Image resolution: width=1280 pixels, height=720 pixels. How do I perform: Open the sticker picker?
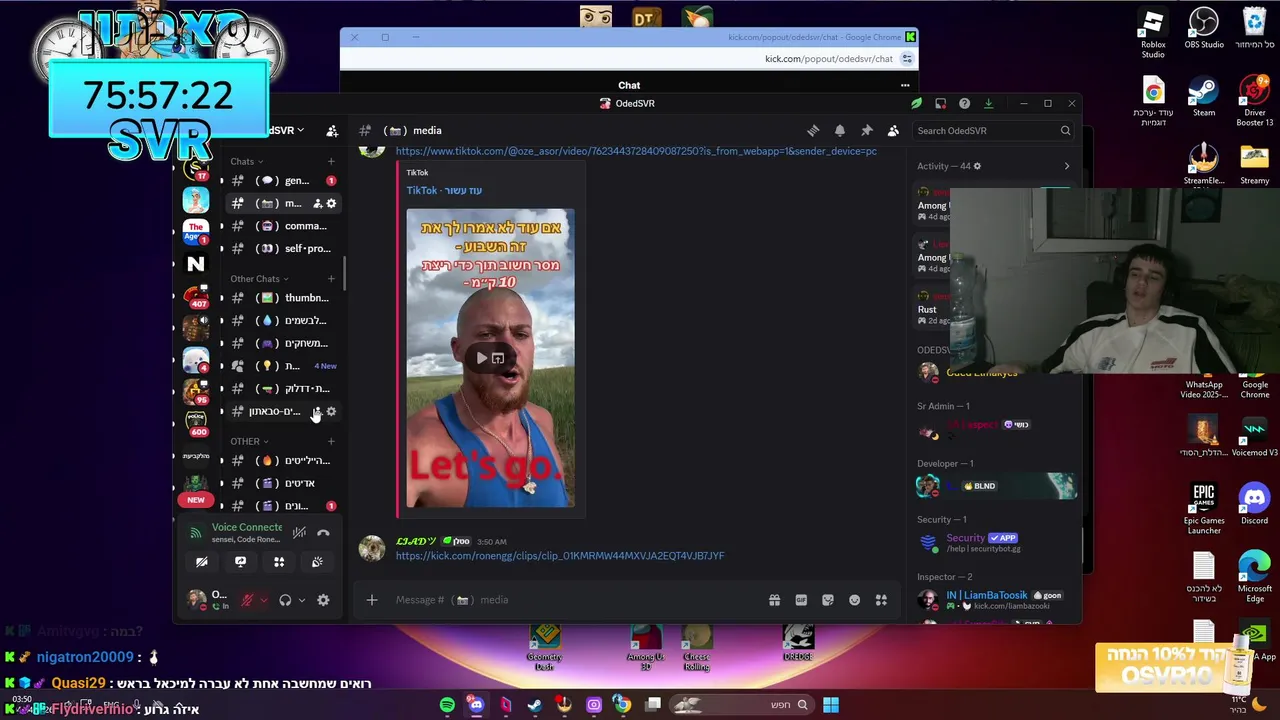pos(828,600)
